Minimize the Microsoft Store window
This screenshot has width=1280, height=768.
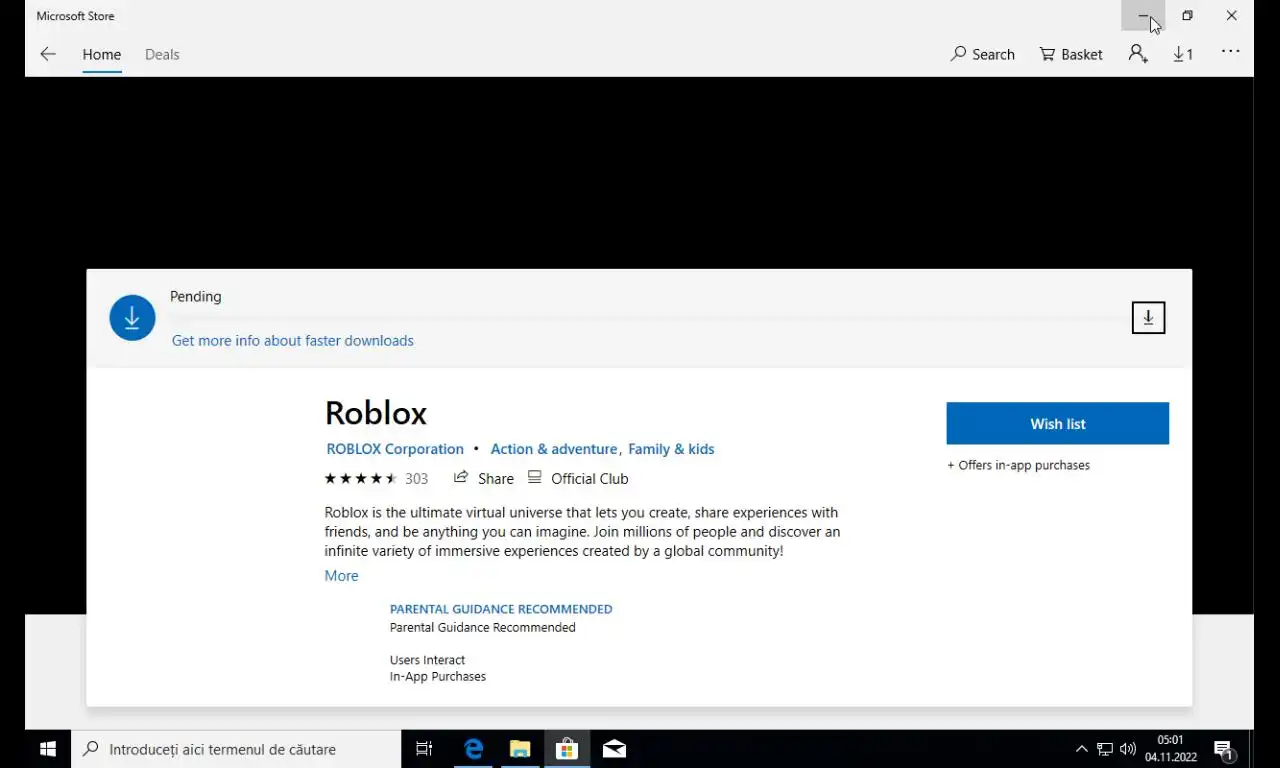coord(1143,16)
